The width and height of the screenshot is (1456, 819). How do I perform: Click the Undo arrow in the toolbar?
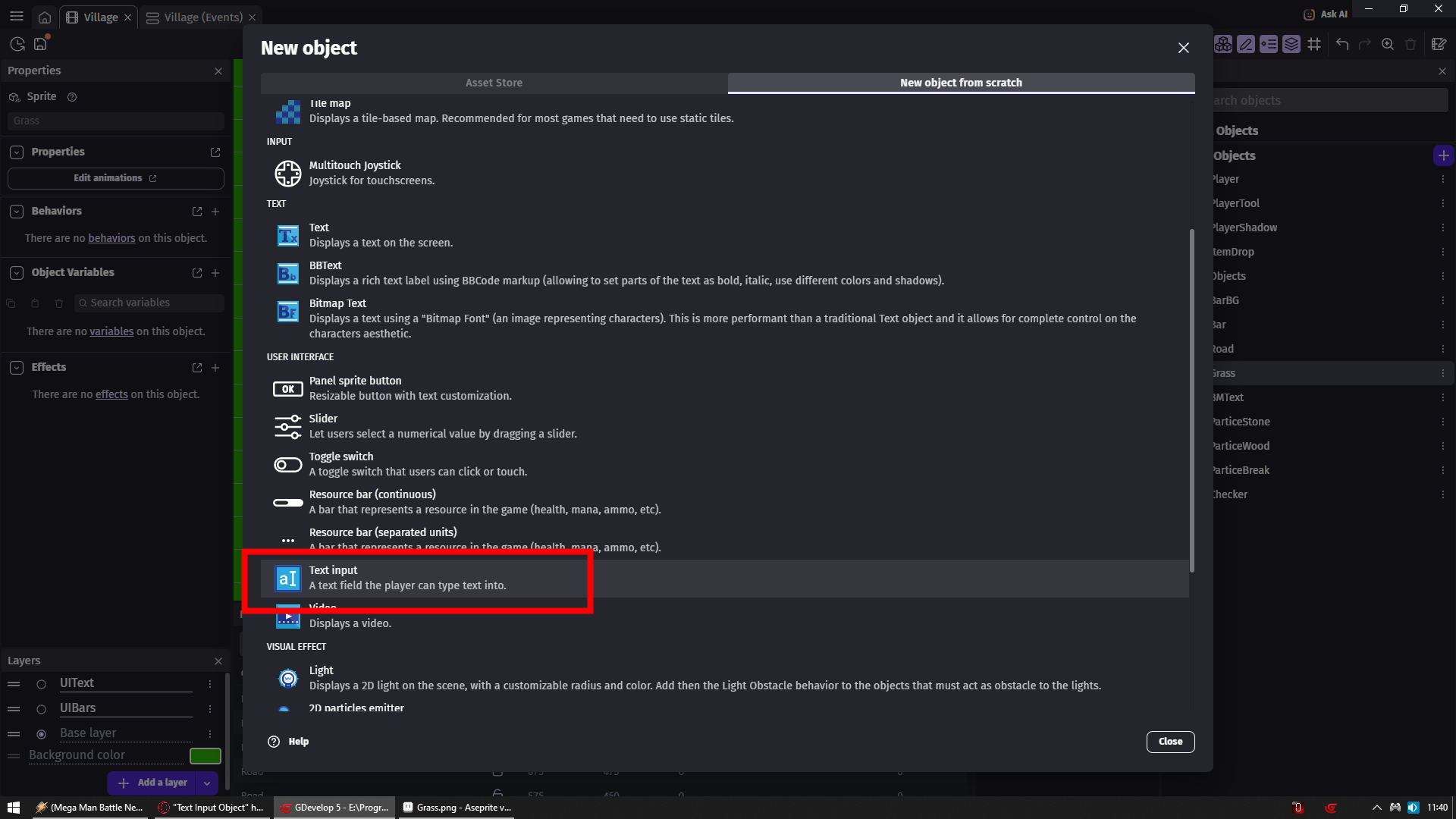1342,44
